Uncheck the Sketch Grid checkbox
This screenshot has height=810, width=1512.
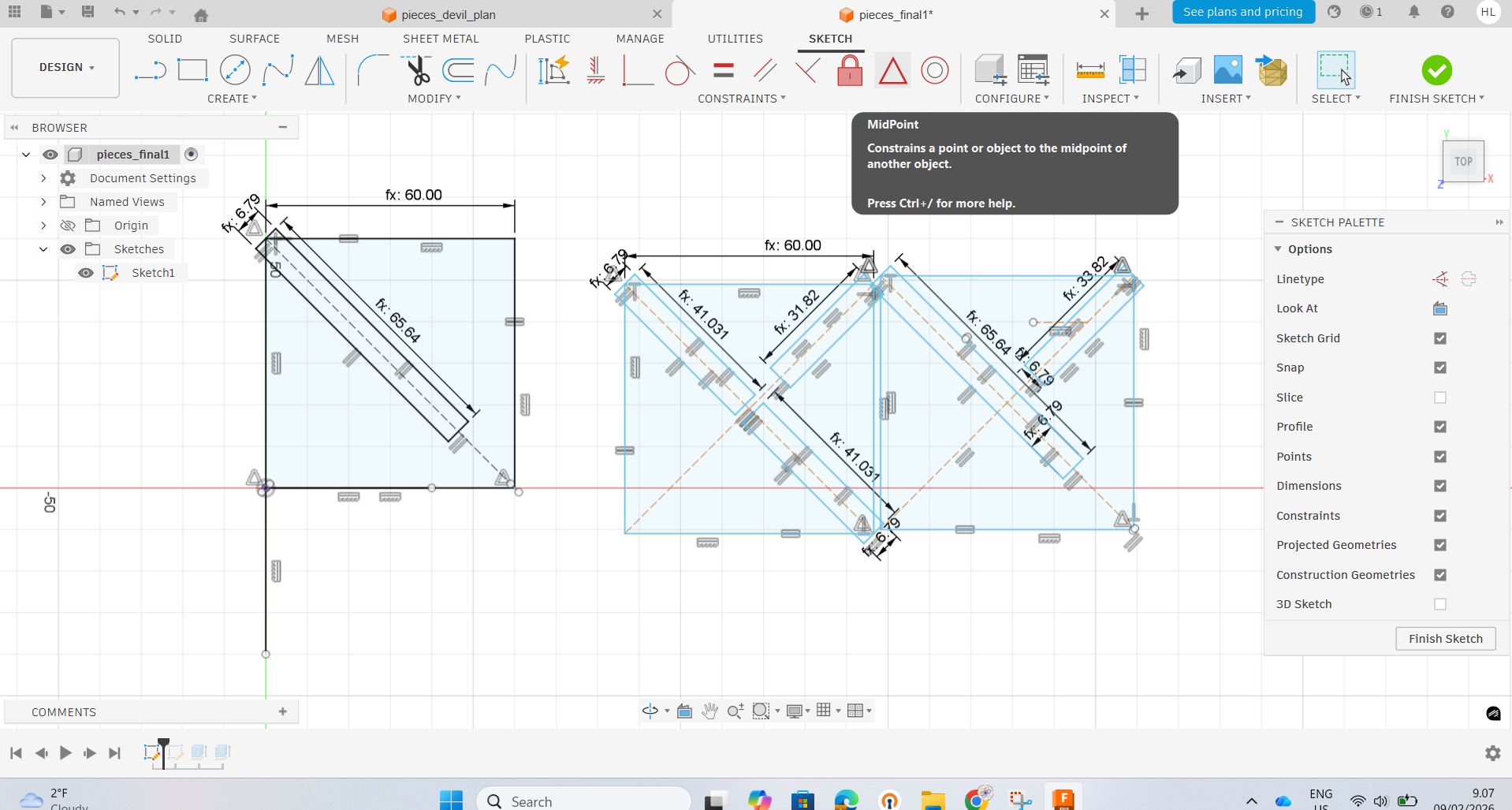click(x=1440, y=338)
